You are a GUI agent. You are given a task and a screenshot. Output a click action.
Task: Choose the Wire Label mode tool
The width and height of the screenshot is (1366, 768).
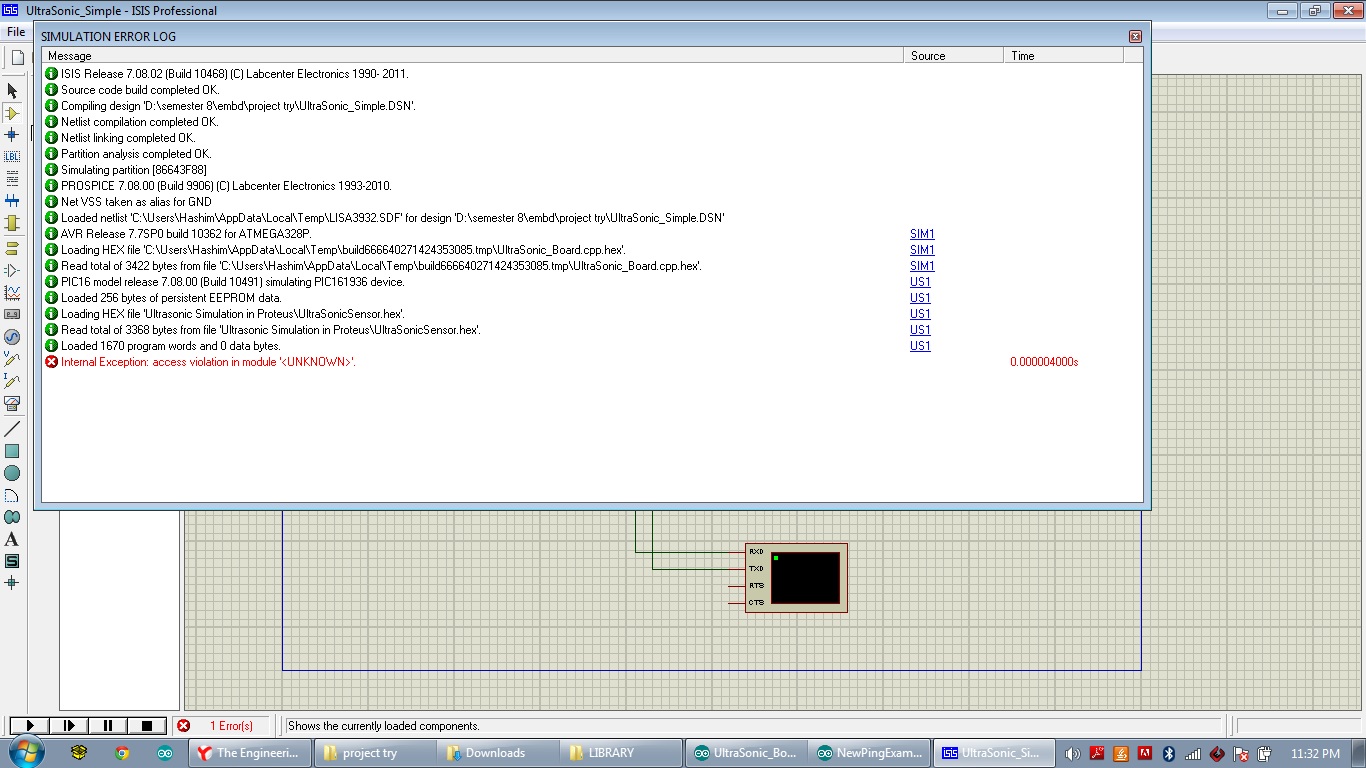click(13, 156)
